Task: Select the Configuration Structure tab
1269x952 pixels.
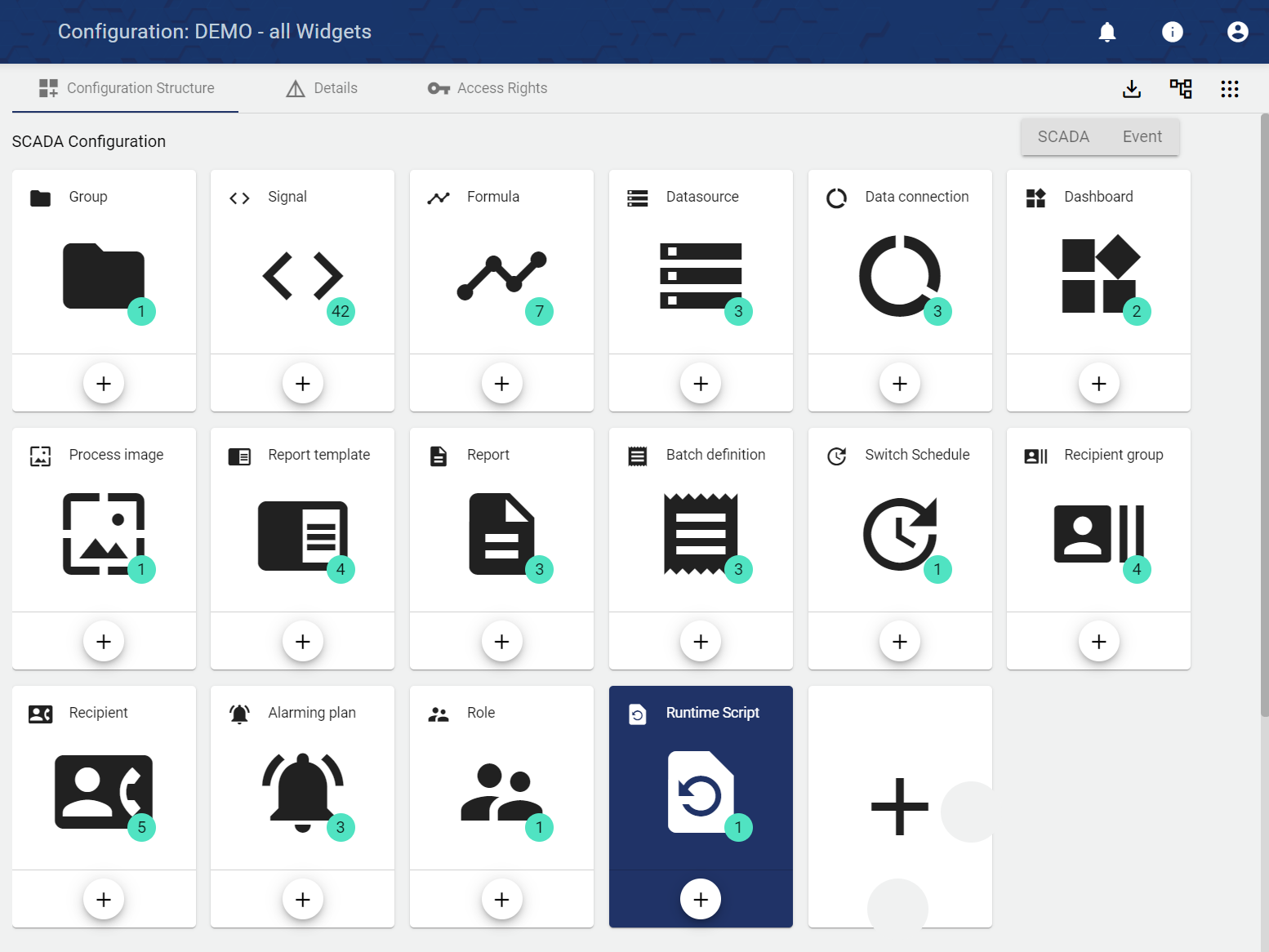Action: pyautogui.click(x=126, y=88)
